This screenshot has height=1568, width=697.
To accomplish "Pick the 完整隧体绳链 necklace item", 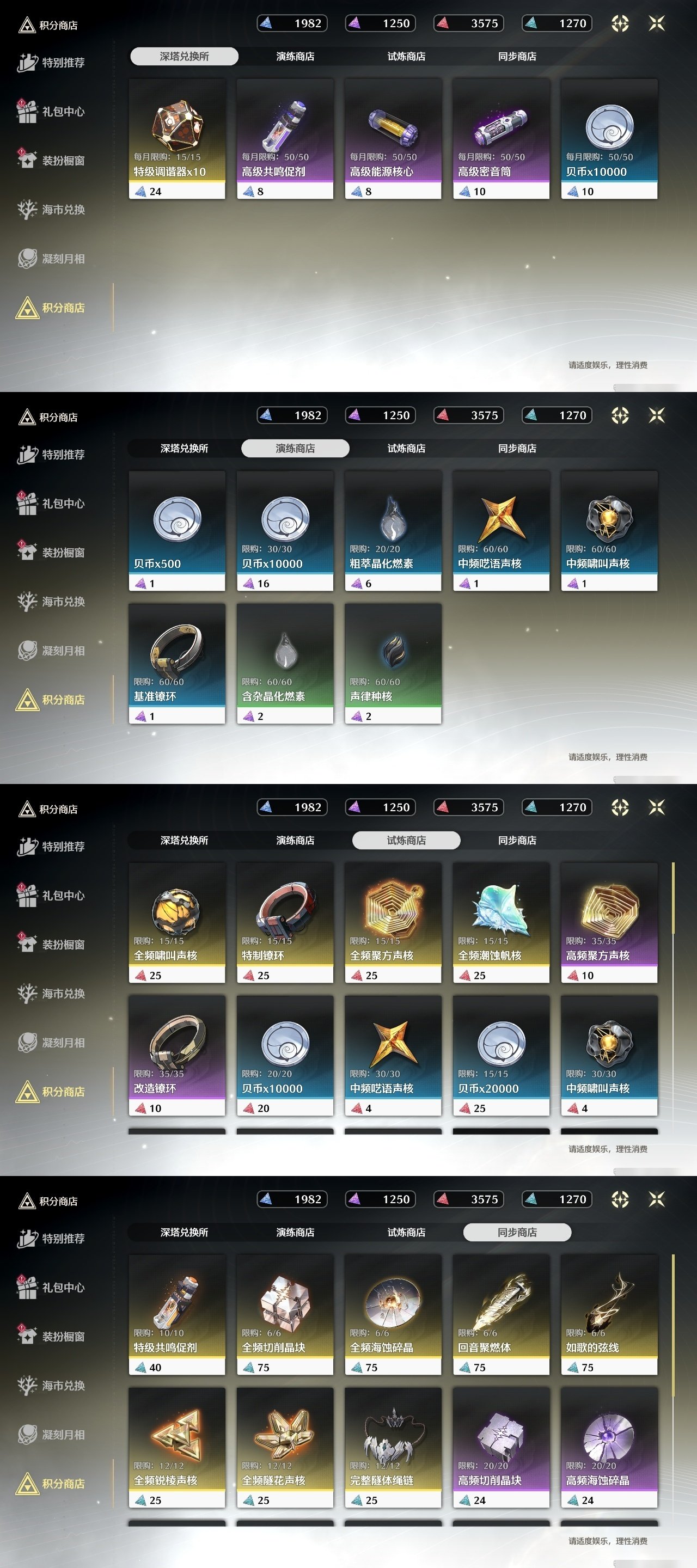I will click(x=393, y=1448).
